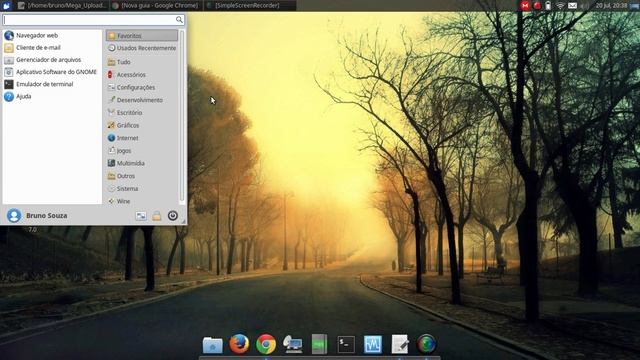Click the workspace icon at panel right edge

click(635, 6)
